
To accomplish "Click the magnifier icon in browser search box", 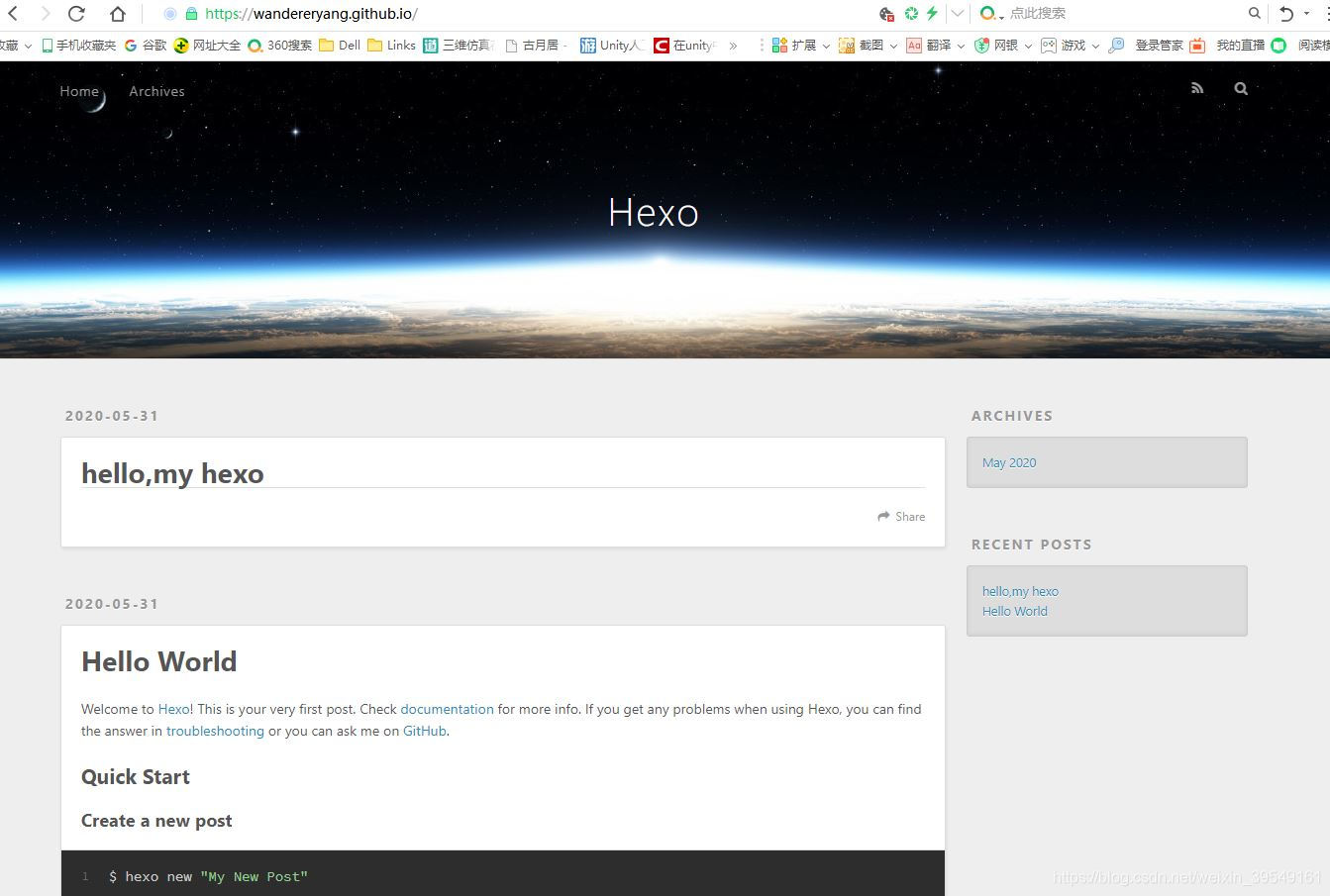I will pyautogui.click(x=1255, y=14).
